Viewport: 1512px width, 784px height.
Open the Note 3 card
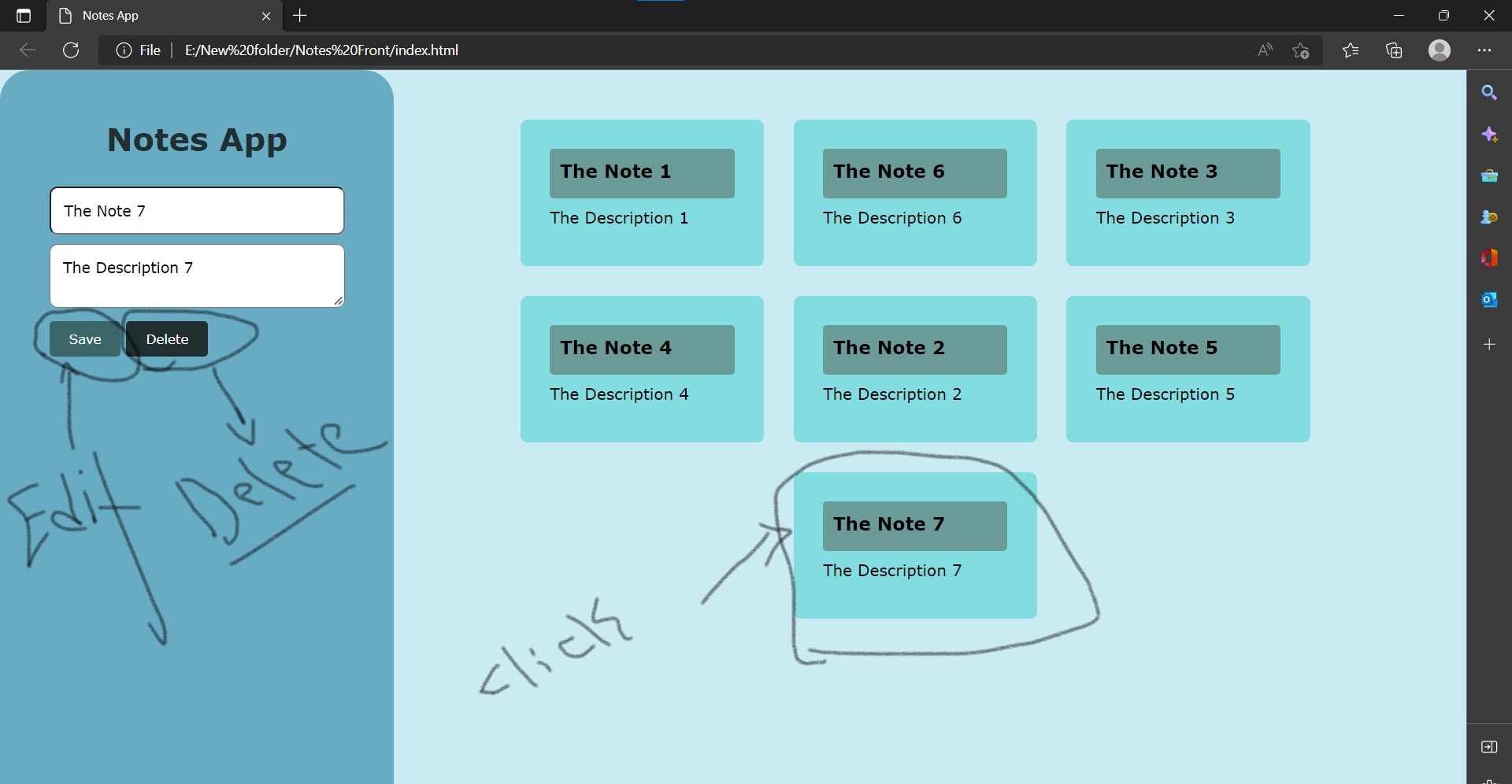point(1188,193)
